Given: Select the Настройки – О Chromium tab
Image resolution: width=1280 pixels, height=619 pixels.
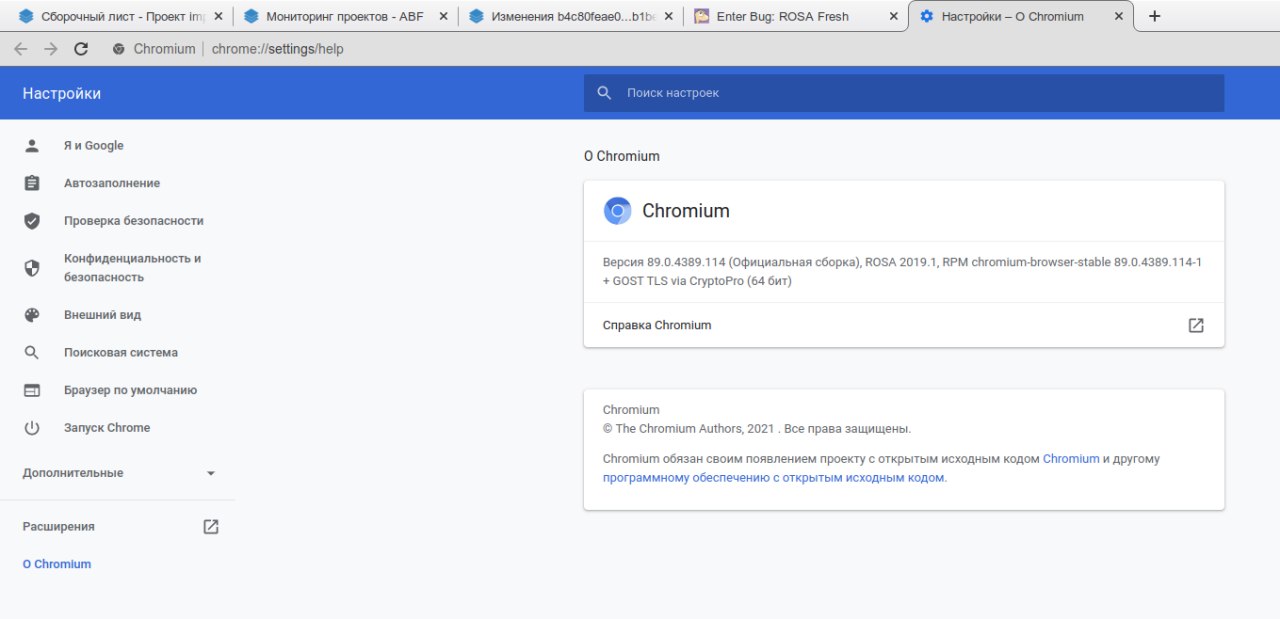Looking at the screenshot, I should point(1020,16).
